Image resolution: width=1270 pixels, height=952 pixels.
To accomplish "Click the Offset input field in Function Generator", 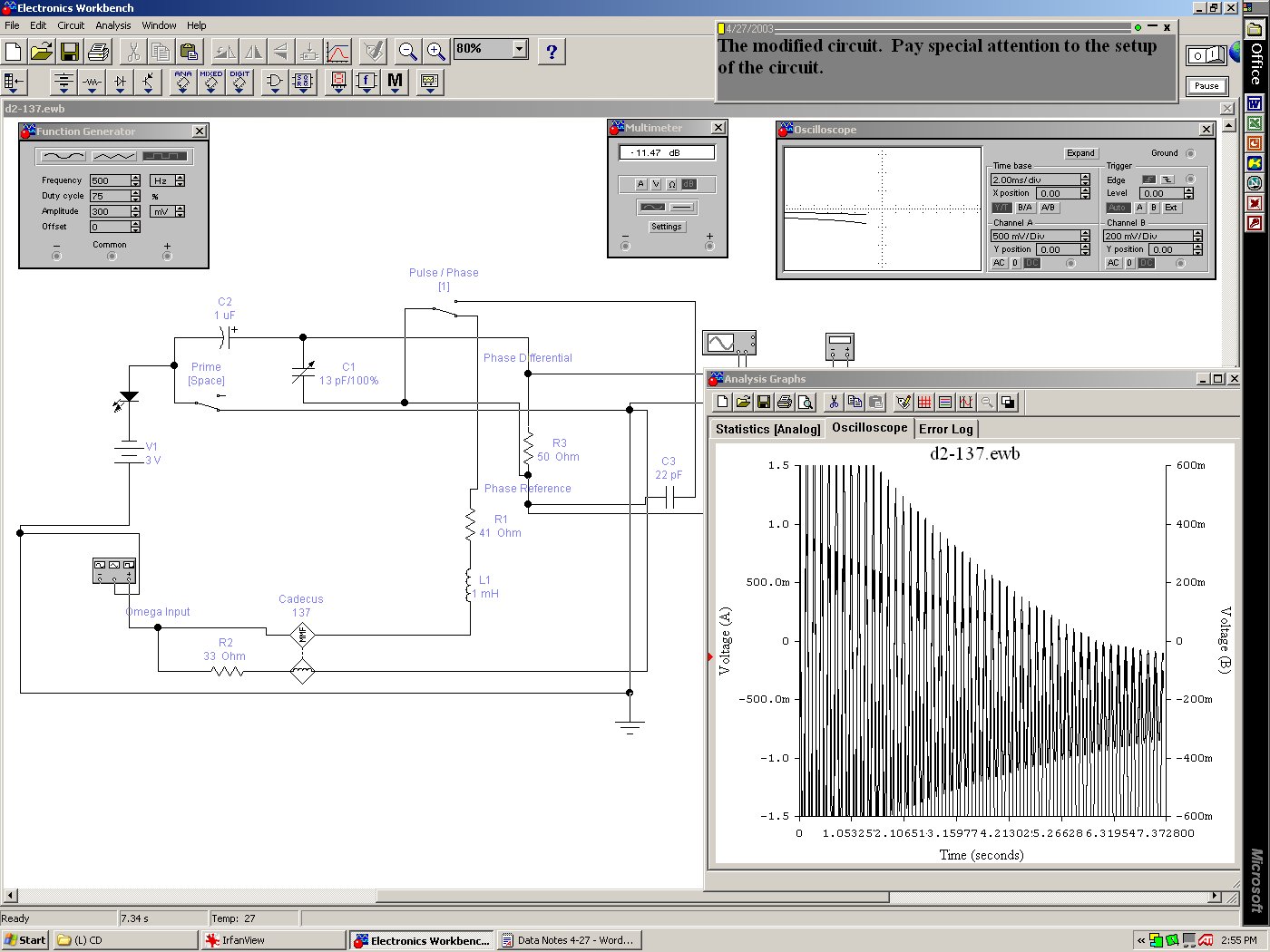I will [x=110, y=227].
